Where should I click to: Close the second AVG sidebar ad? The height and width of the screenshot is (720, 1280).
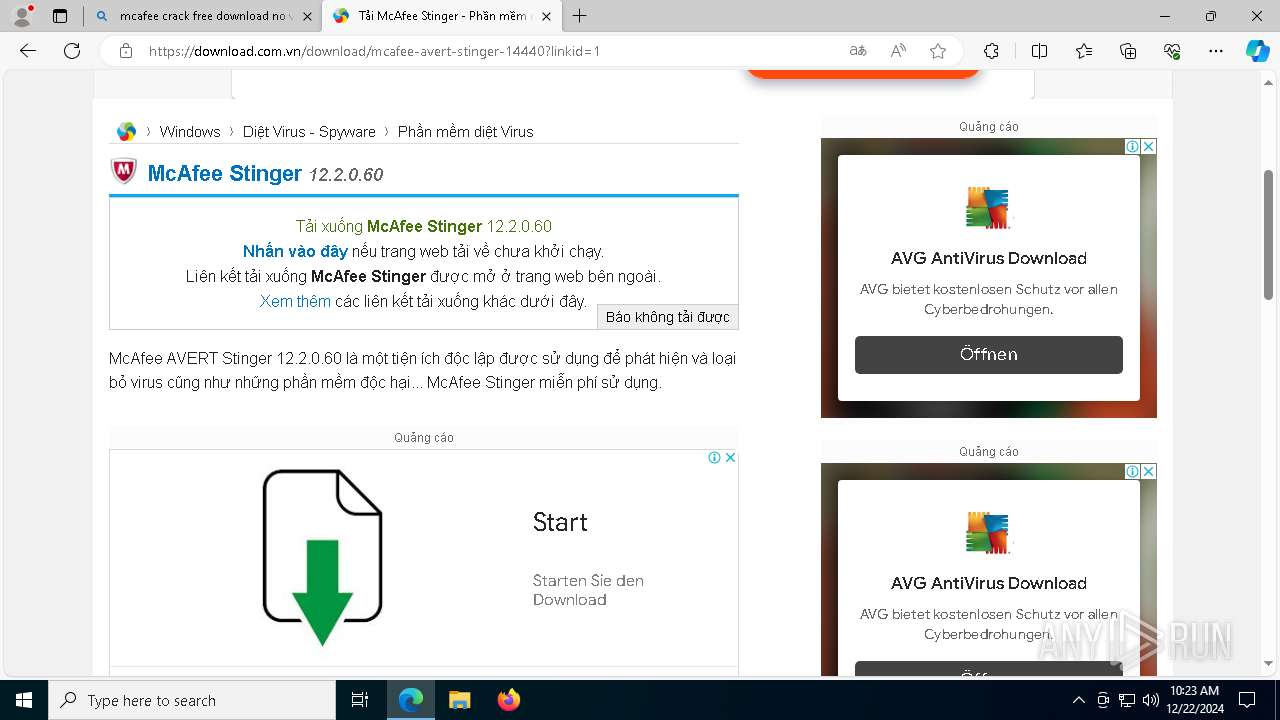1149,471
